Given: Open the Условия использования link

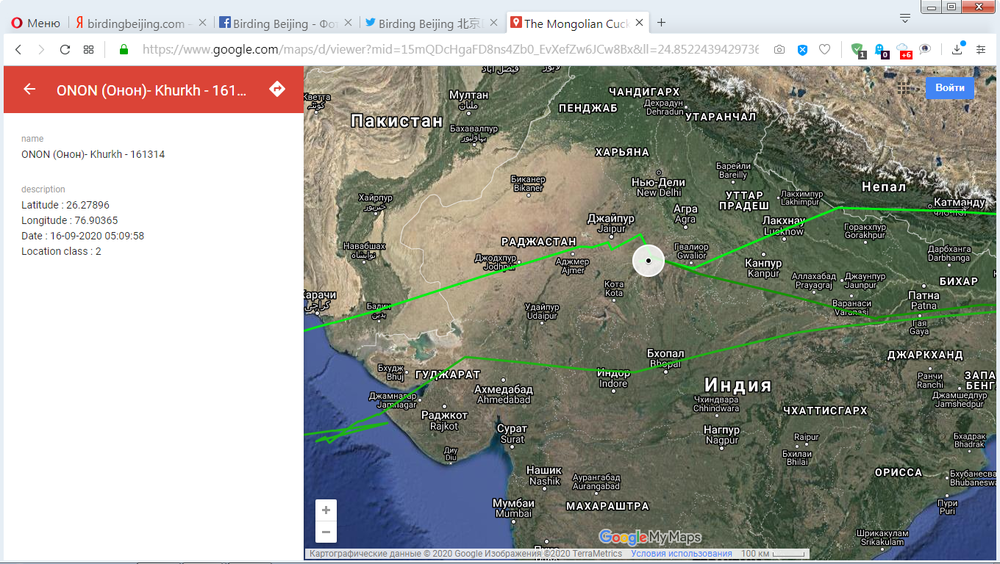Looking at the screenshot, I should (681, 554).
